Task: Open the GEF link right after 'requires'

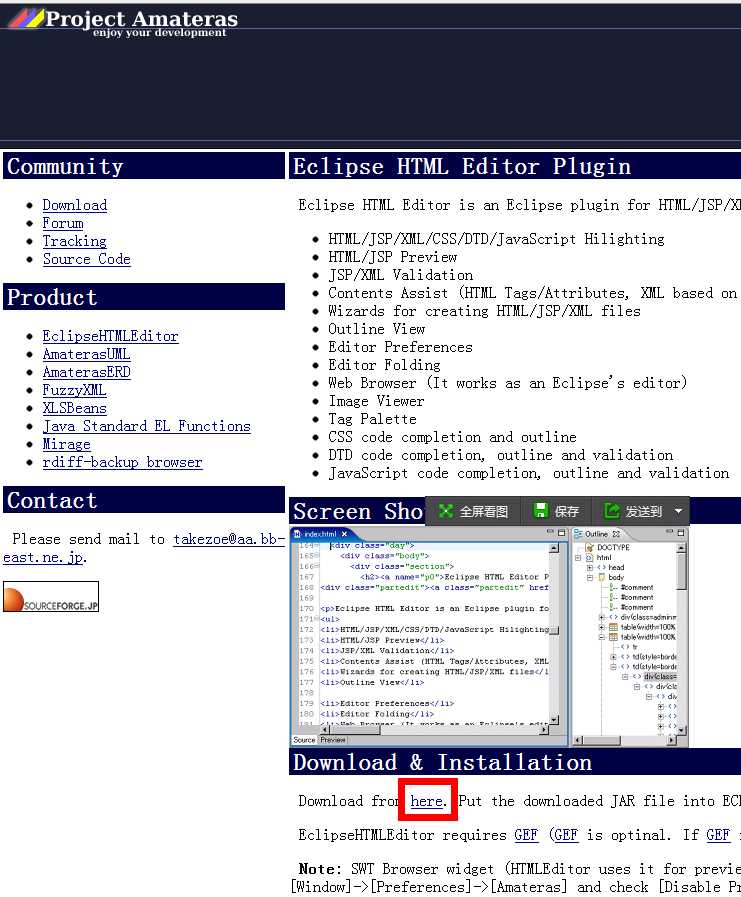Action: tap(526, 835)
